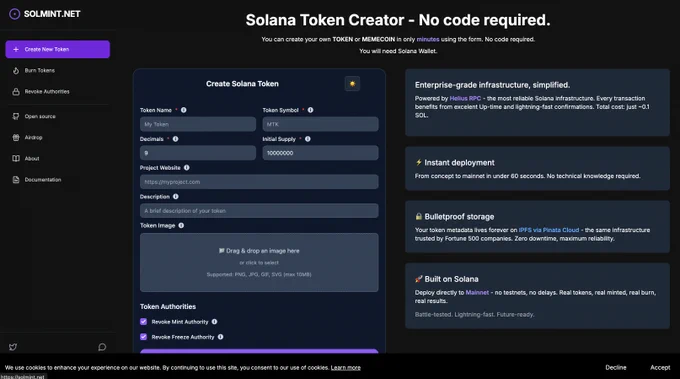Viewport: 680px width, 379px height.
Task: Click info icon next to Description
Action: point(176,197)
